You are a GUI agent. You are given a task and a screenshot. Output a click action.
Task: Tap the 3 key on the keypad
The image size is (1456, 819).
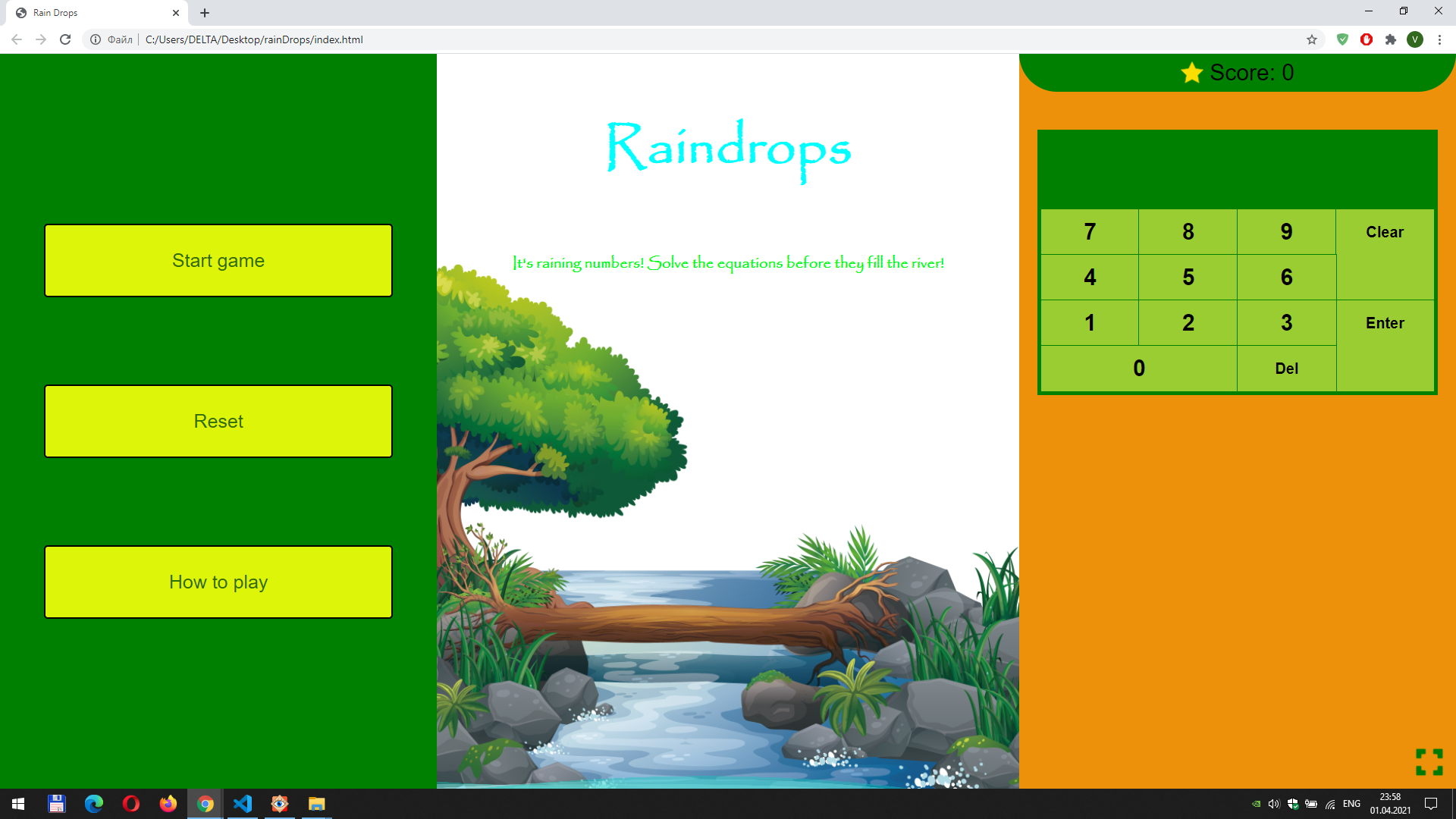click(x=1287, y=322)
